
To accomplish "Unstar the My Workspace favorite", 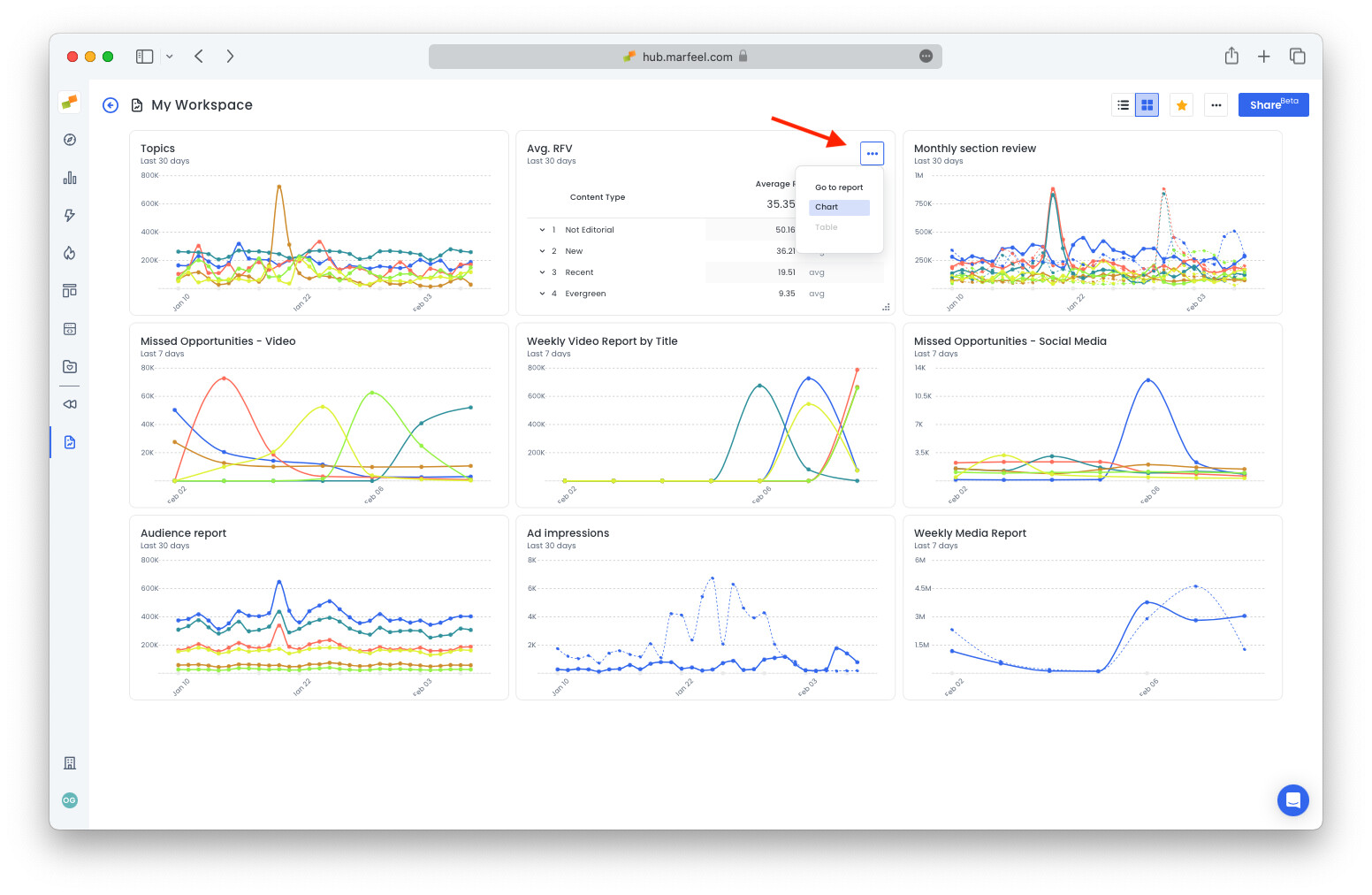I will pos(1182,104).
